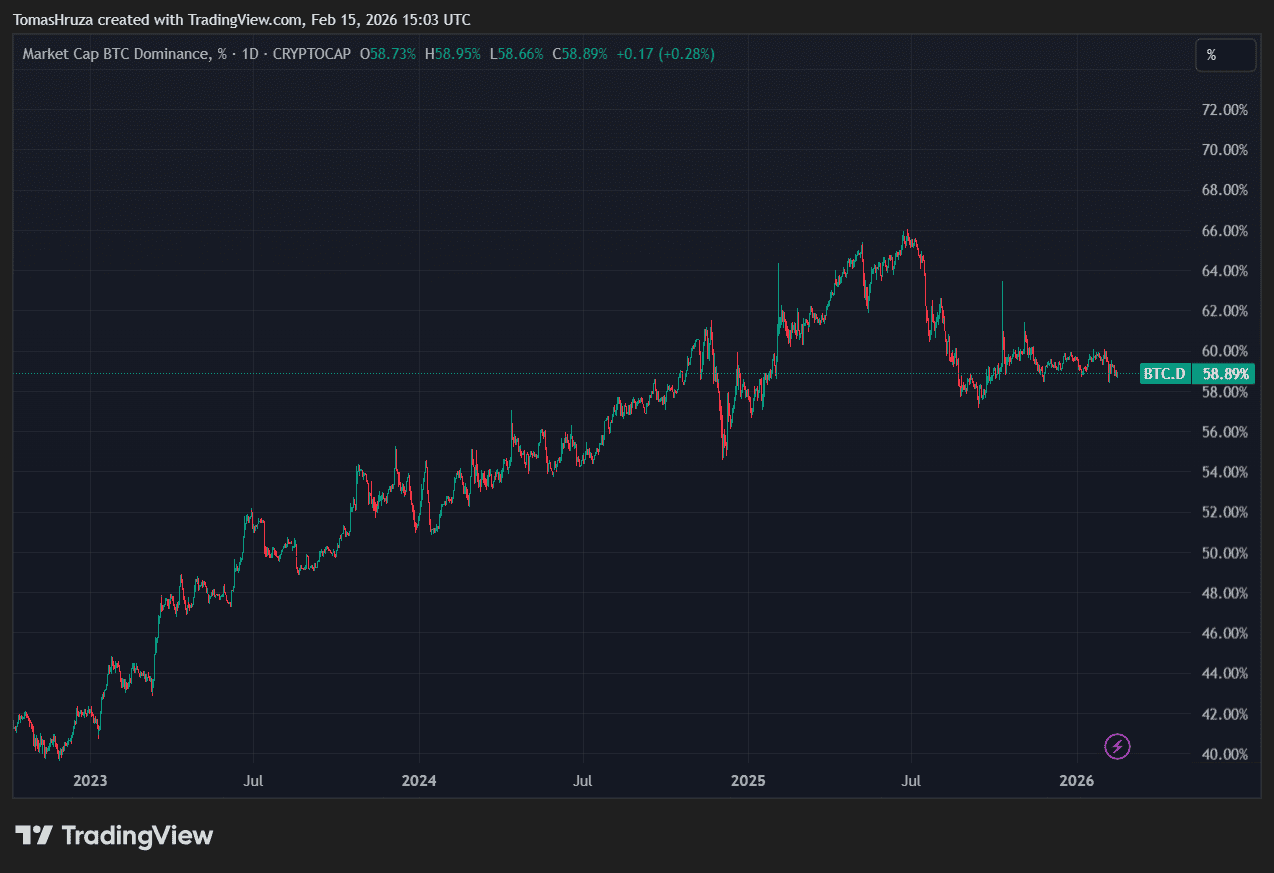Screen dimensions: 1274x873
Task: Select the 58.89% current price label
Action: (1225, 374)
